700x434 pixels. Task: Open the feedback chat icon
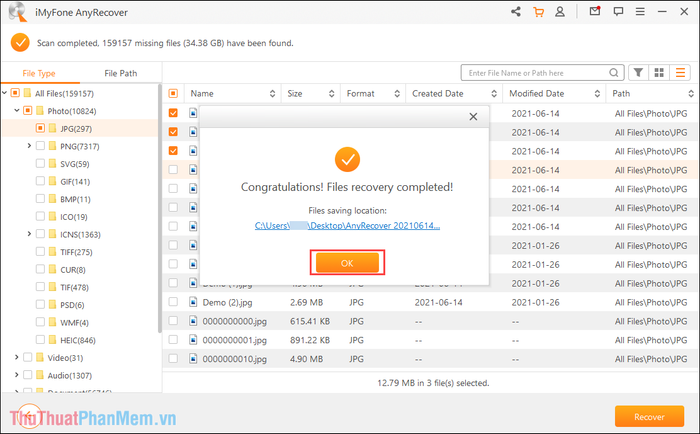618,12
